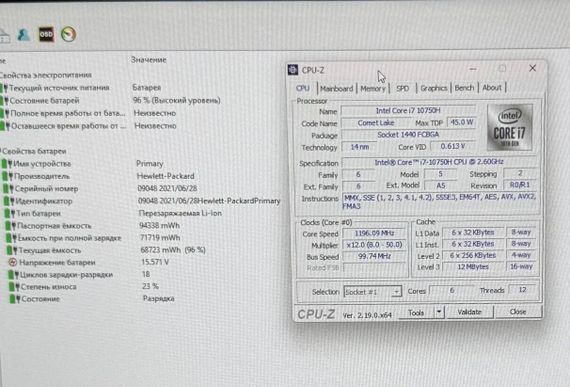
Task: Switch to the SPD tab
Action: pyautogui.click(x=402, y=88)
